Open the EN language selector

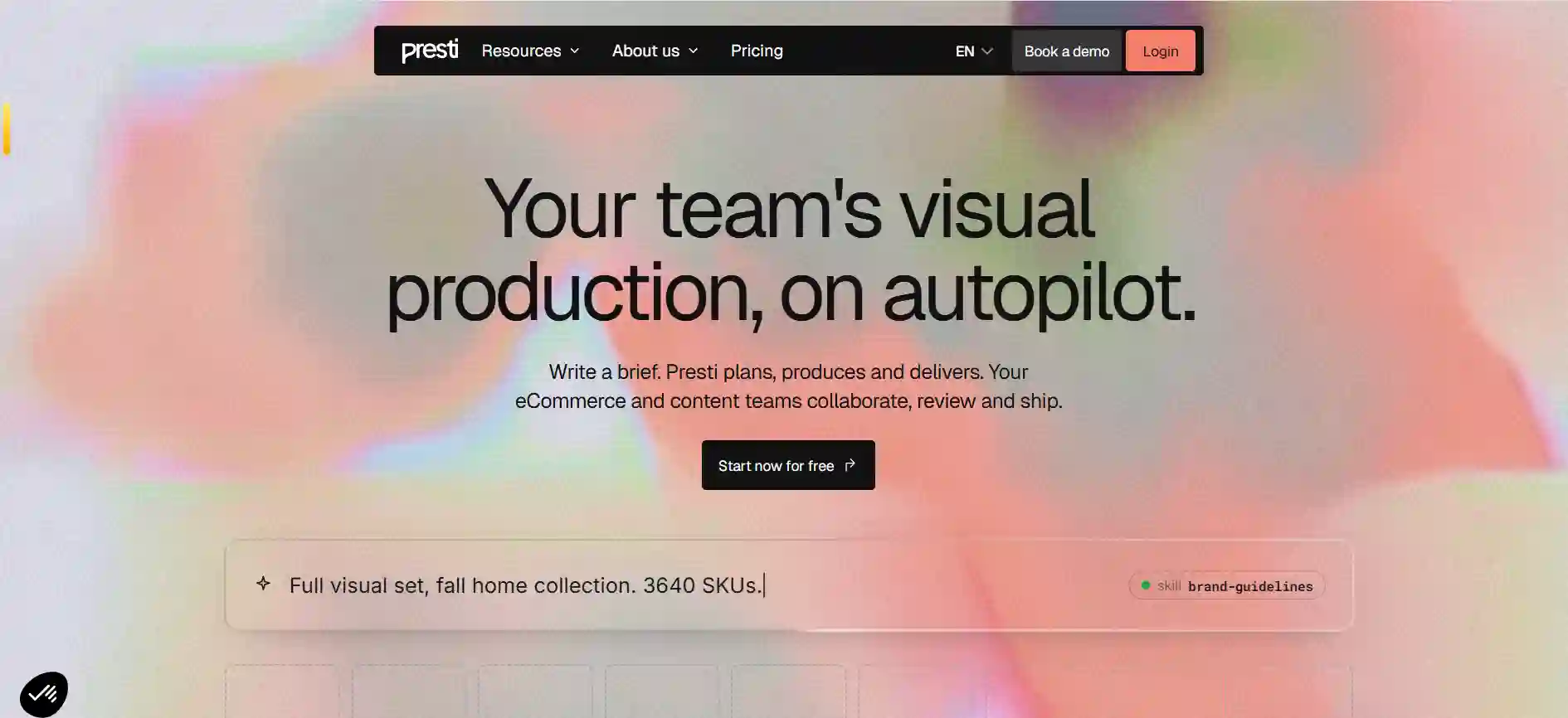click(974, 51)
